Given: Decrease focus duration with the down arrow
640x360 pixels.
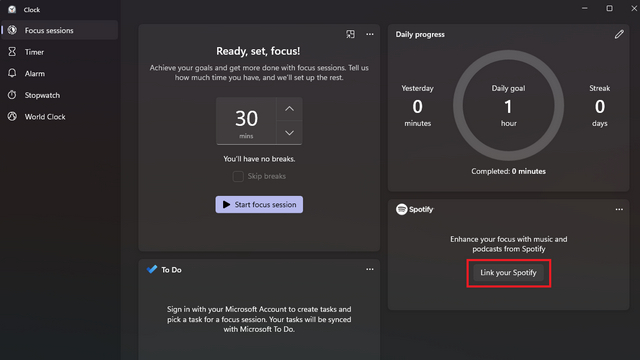Looking at the screenshot, I should (x=289, y=133).
